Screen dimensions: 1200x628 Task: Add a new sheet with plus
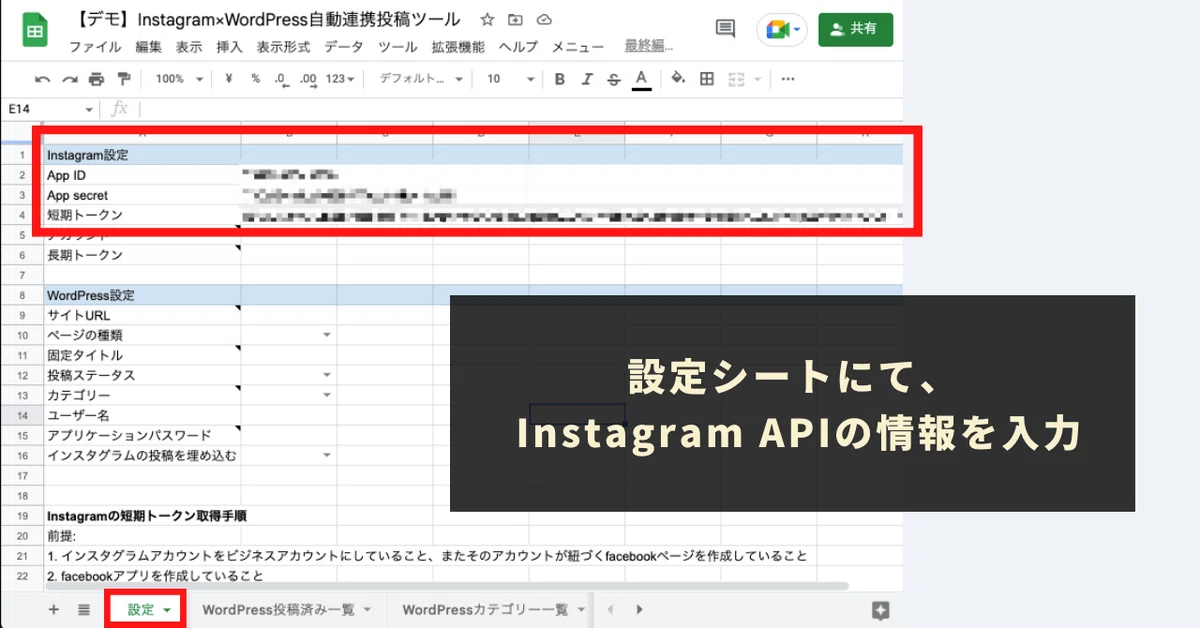(54, 609)
